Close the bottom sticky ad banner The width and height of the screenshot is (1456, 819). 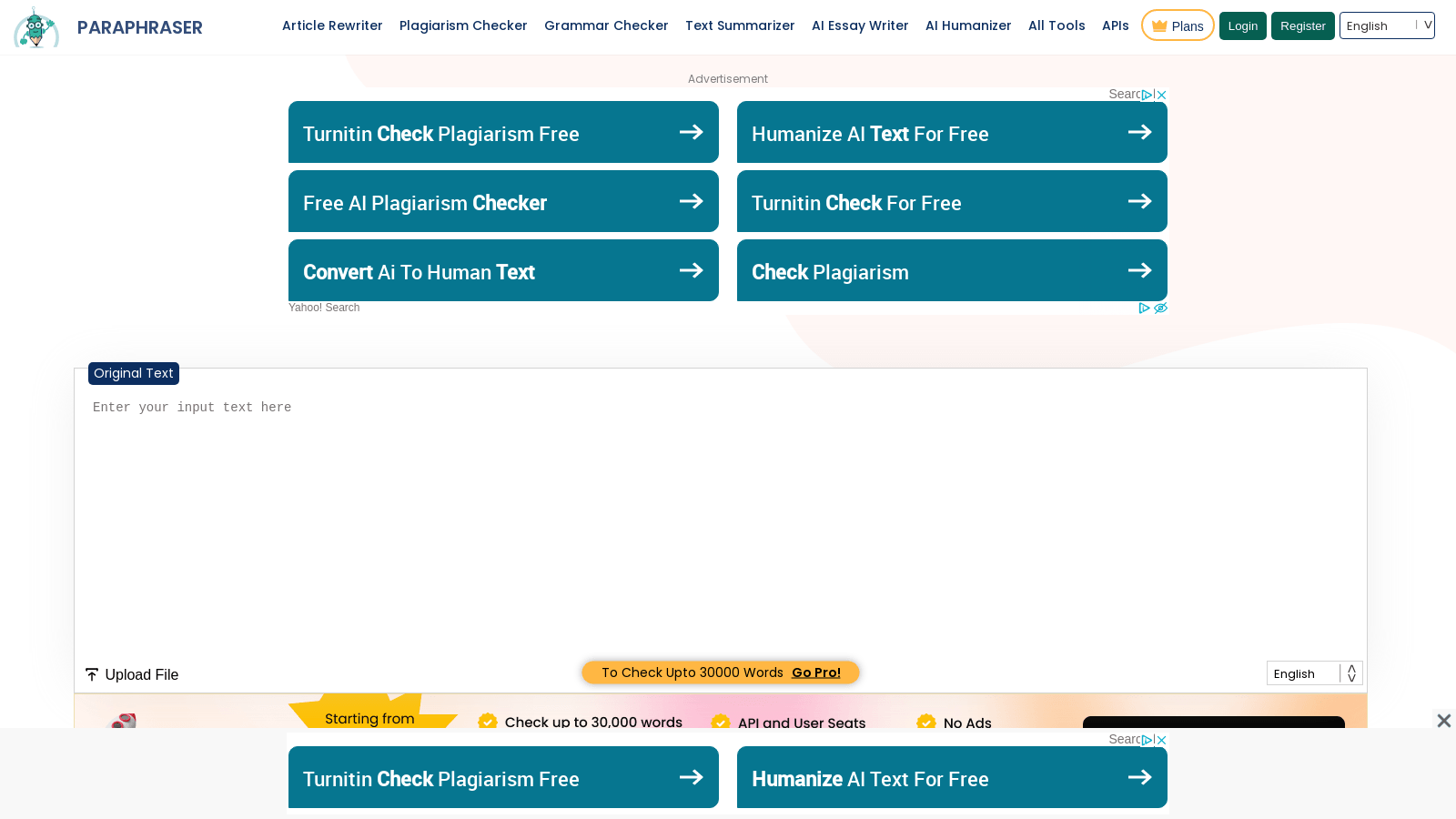coord(1443,721)
